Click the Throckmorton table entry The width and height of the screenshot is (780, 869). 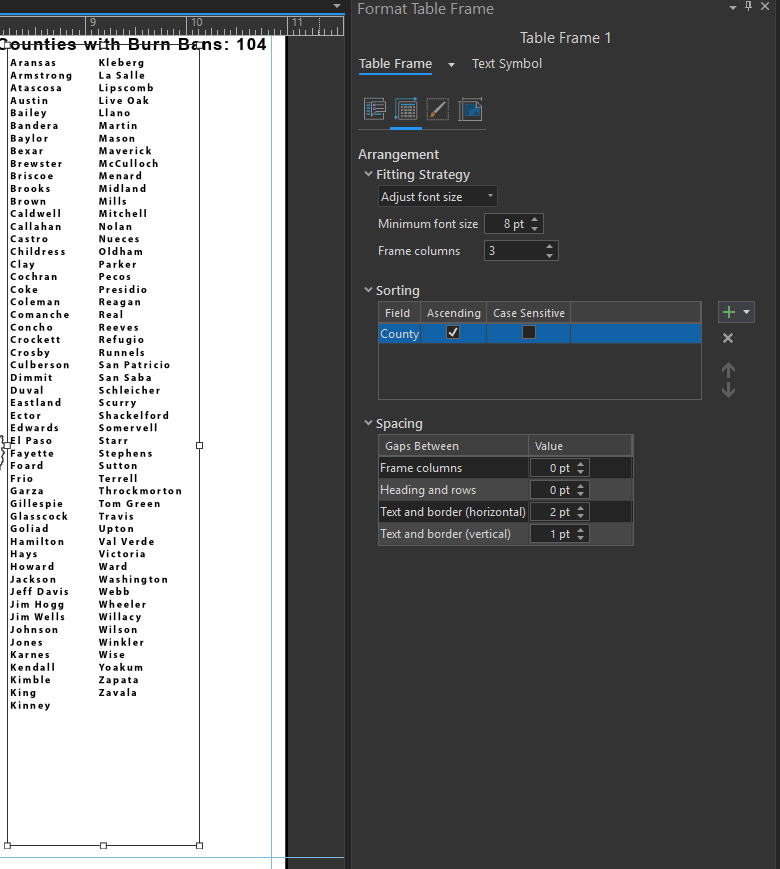(140, 490)
